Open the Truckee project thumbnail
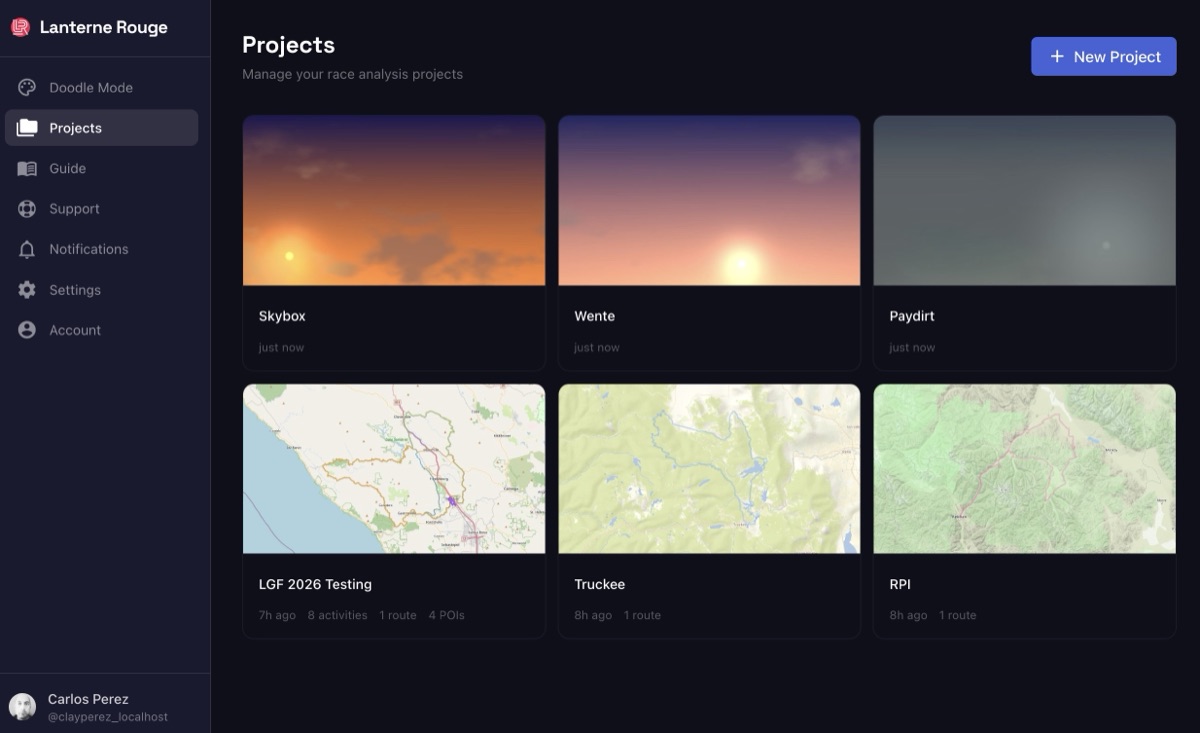 (x=709, y=468)
